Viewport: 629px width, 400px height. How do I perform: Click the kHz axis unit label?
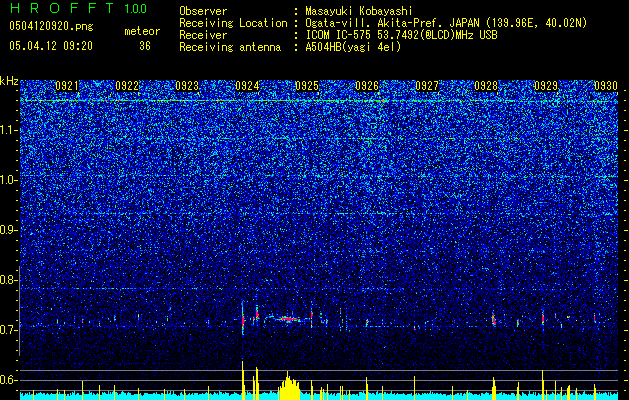tap(9, 81)
